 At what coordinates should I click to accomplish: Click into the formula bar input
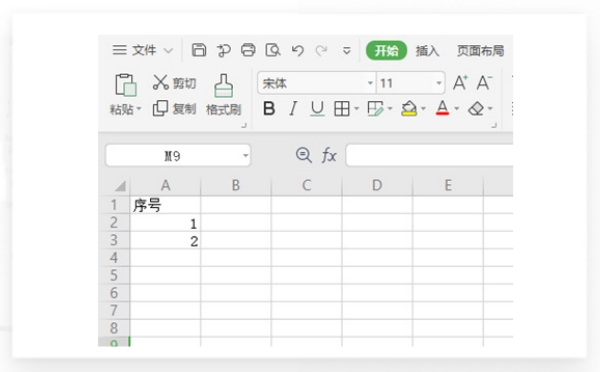click(429, 155)
